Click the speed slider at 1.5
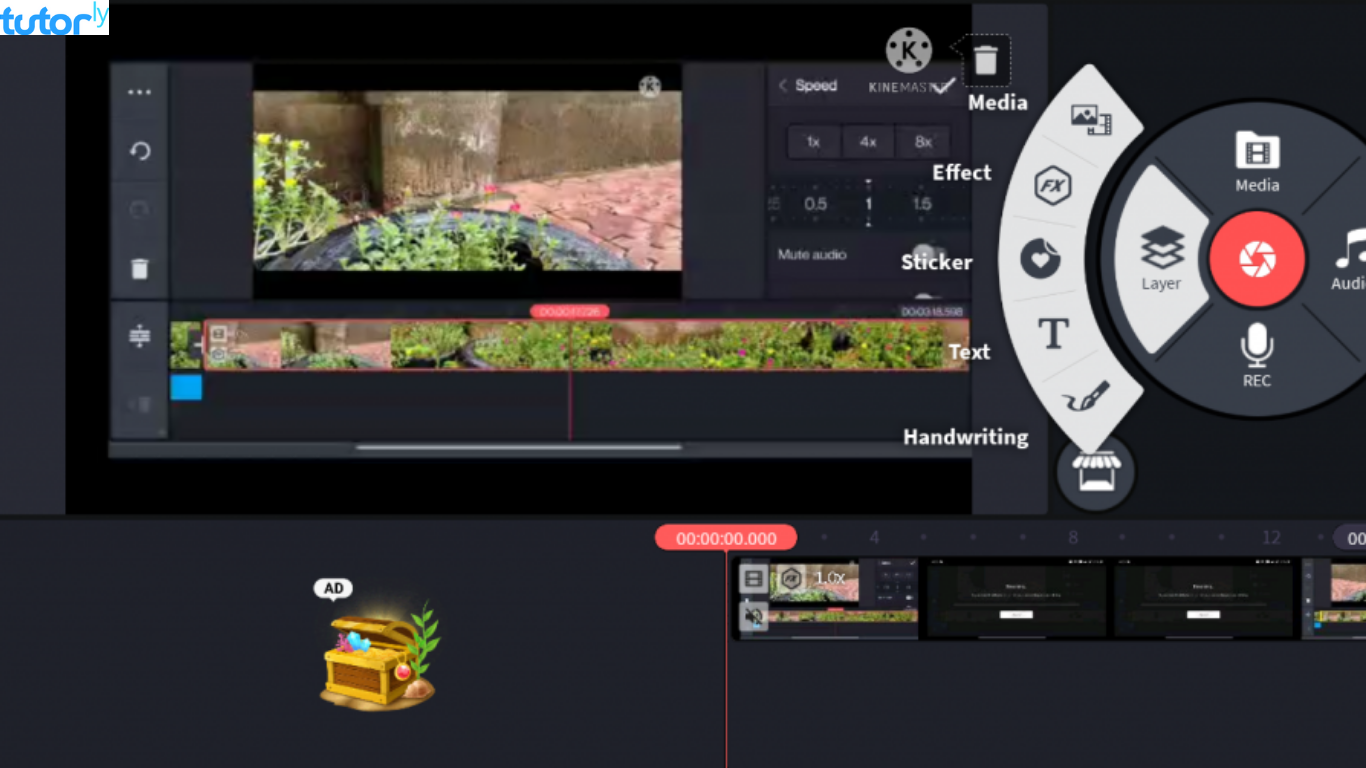1366x768 pixels. click(x=921, y=204)
